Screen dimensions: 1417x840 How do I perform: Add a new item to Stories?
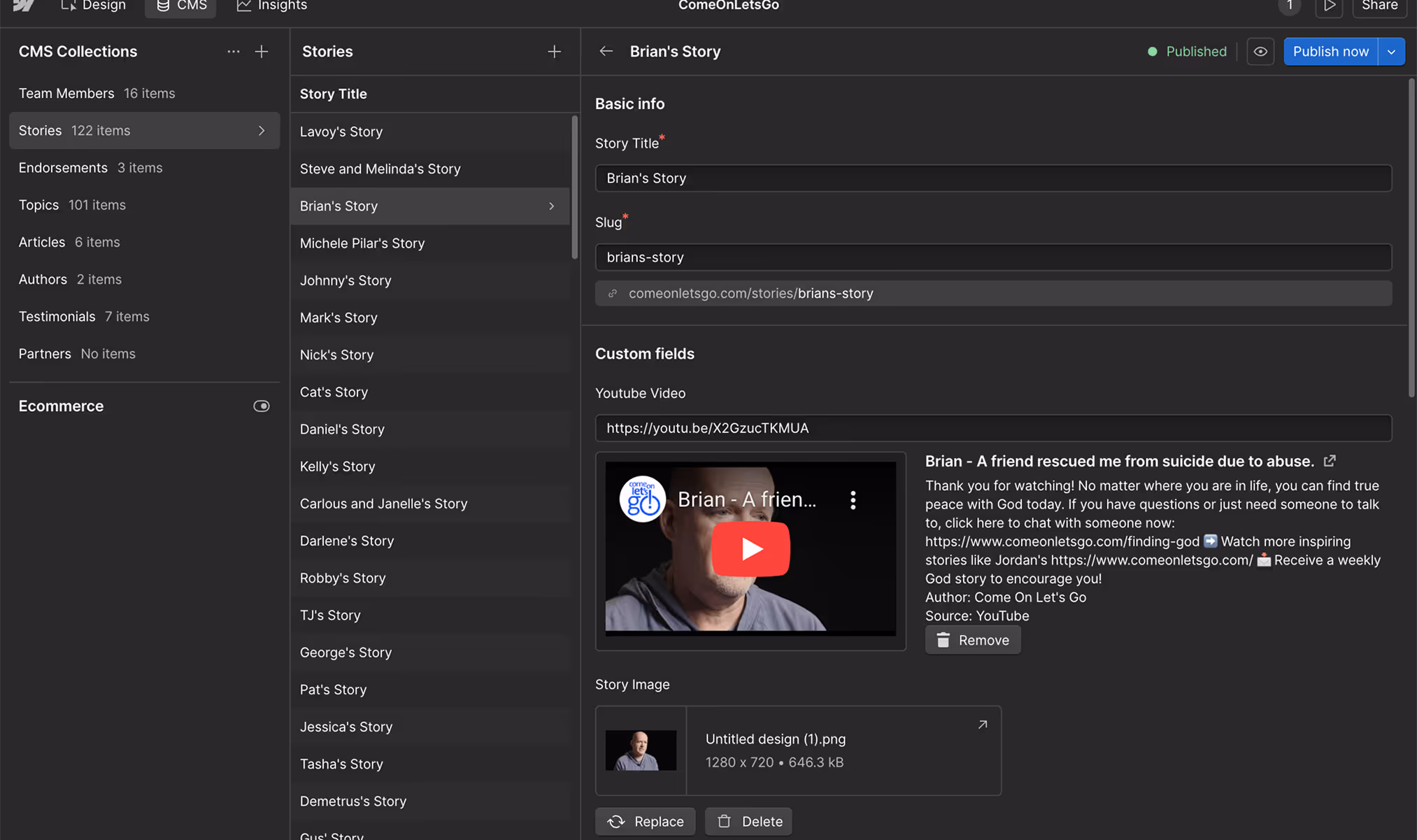pos(554,52)
